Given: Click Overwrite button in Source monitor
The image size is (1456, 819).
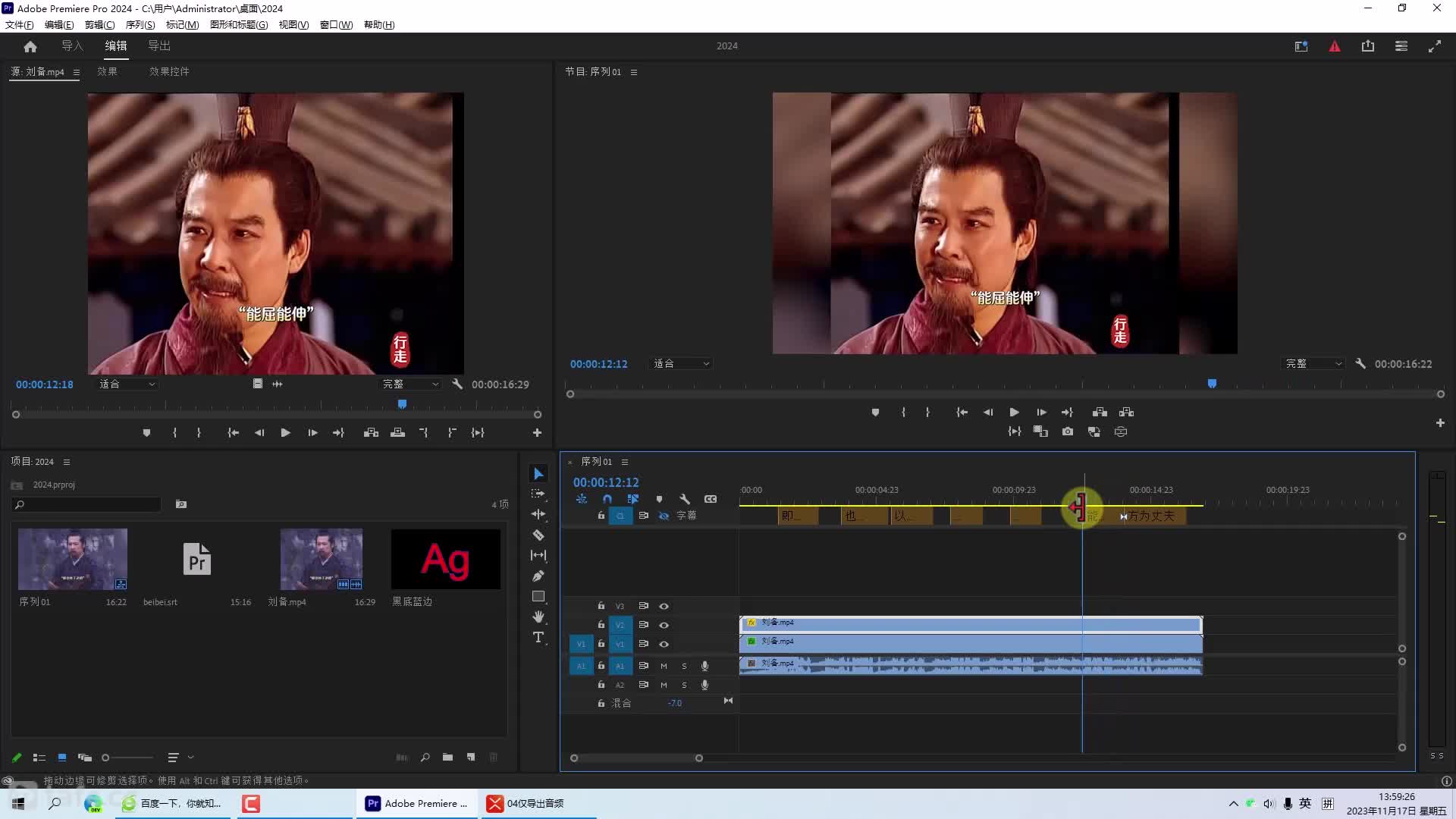Looking at the screenshot, I should tap(397, 433).
